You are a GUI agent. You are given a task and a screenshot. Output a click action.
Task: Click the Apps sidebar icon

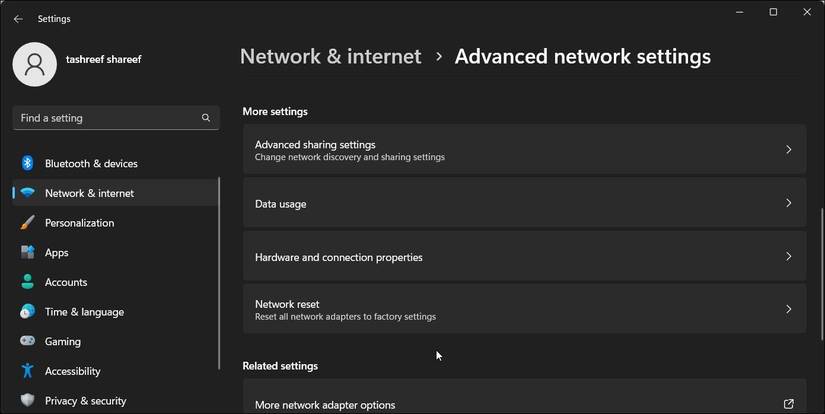click(28, 253)
